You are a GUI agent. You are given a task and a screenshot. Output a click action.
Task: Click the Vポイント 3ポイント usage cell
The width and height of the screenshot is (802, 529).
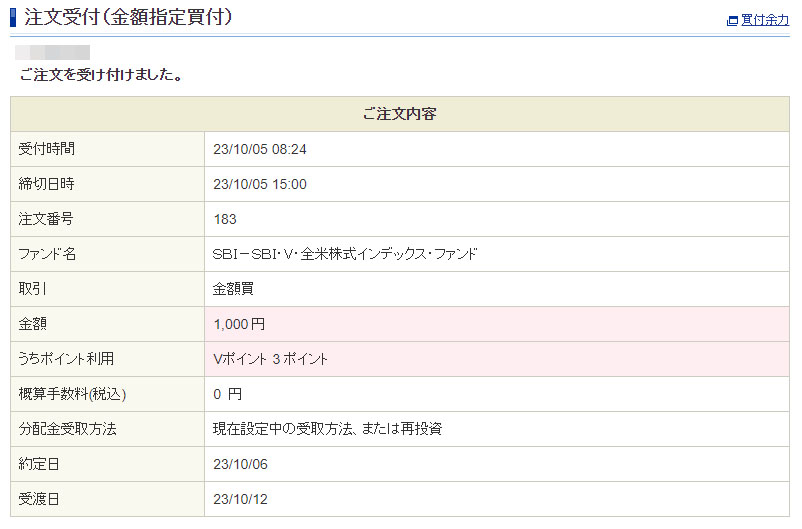pyautogui.click(x=271, y=359)
